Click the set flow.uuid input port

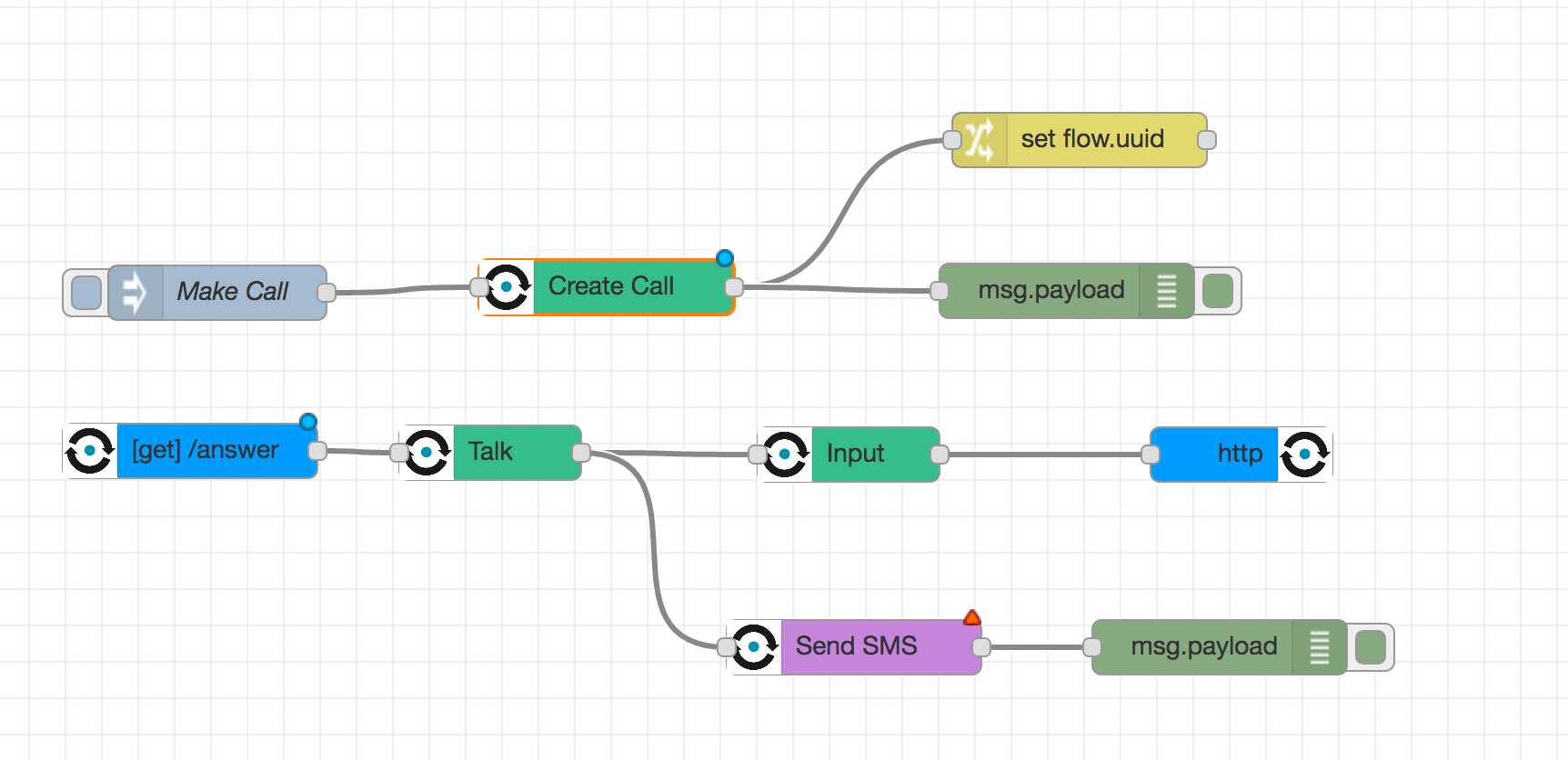(x=952, y=140)
